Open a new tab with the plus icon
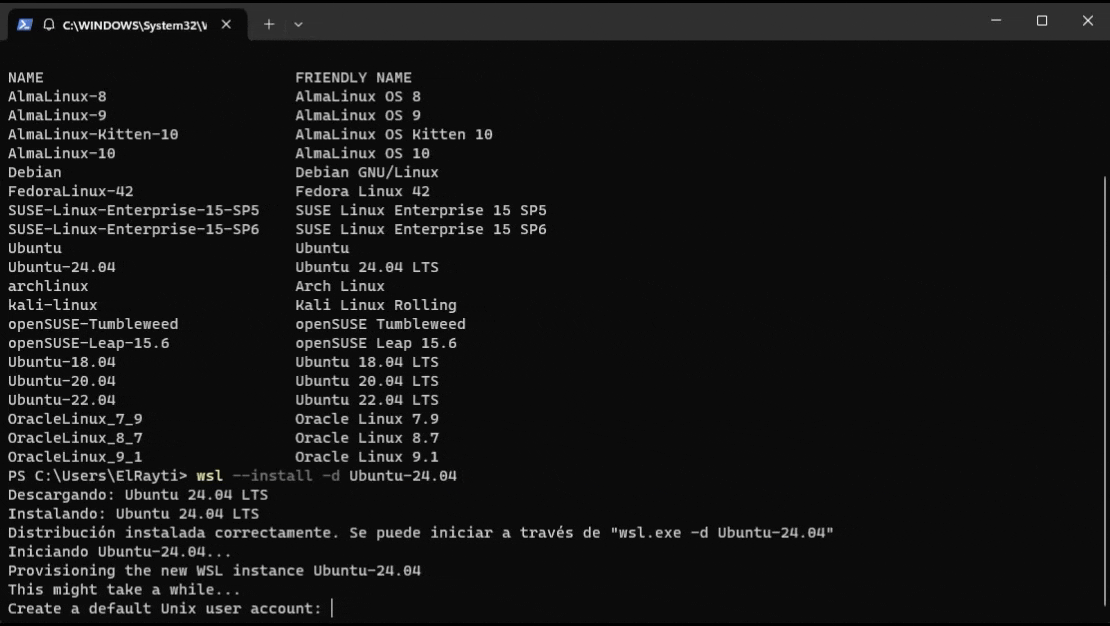This screenshot has height=626, width=1110. point(269,24)
